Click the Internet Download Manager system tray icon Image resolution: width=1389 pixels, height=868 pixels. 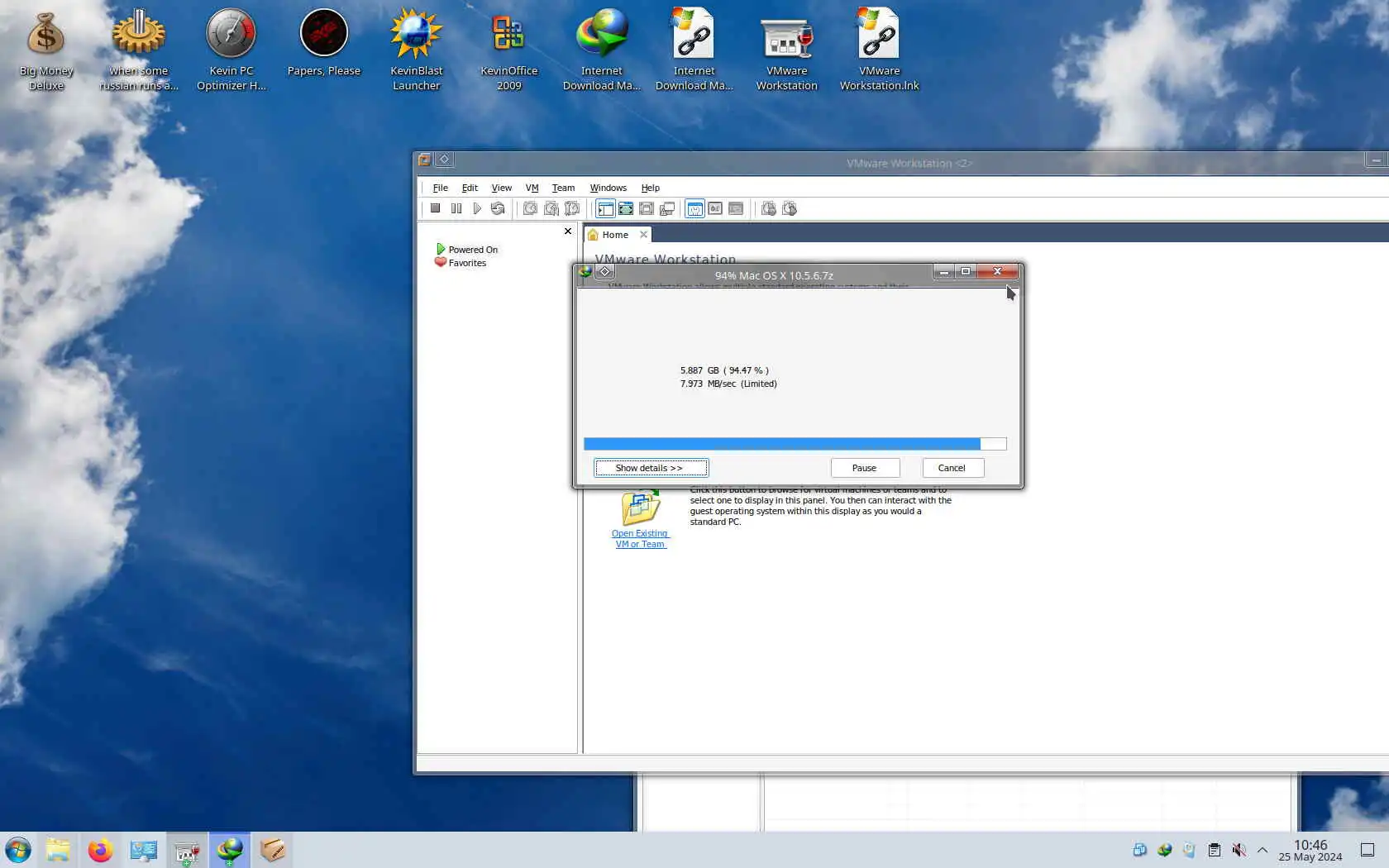point(1164,850)
